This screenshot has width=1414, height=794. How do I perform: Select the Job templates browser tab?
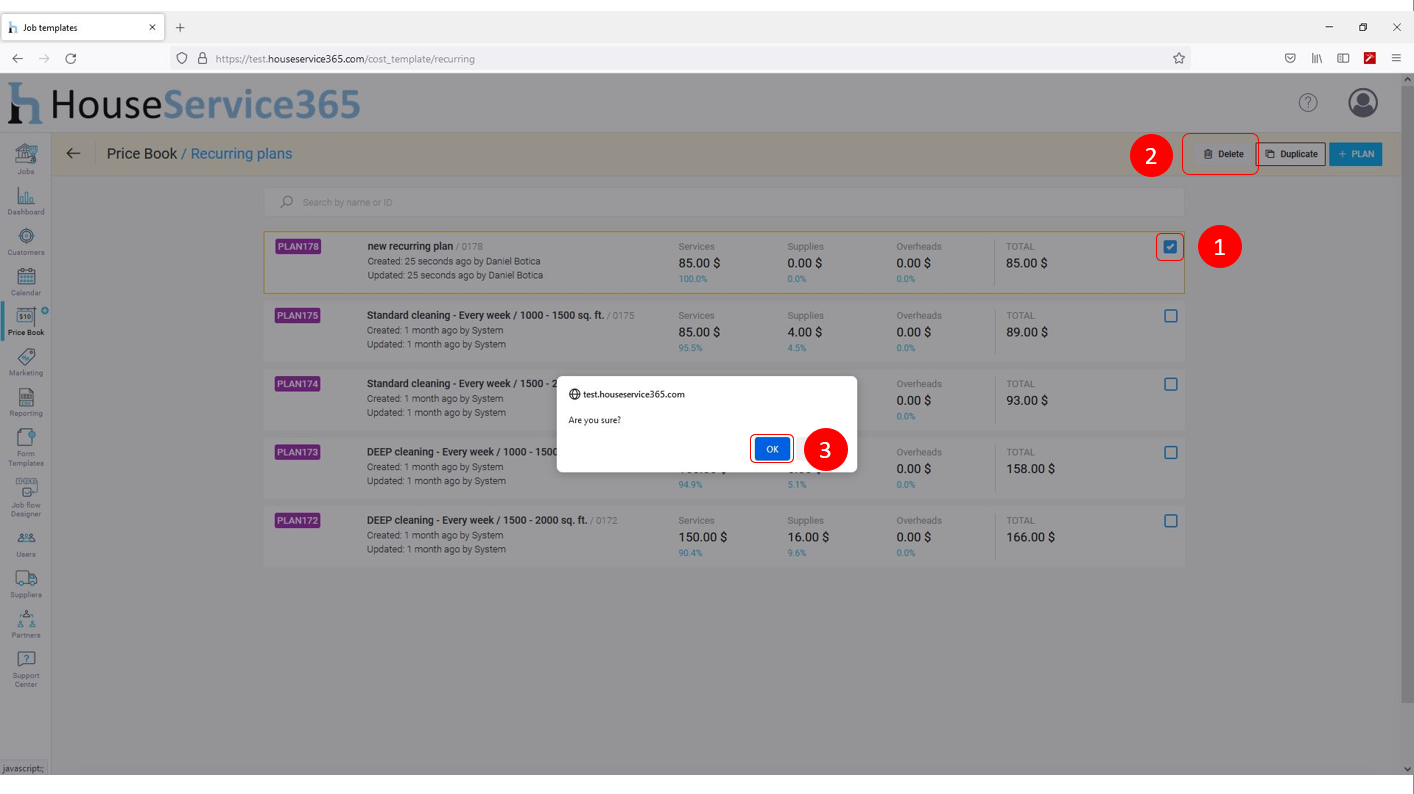coord(82,28)
